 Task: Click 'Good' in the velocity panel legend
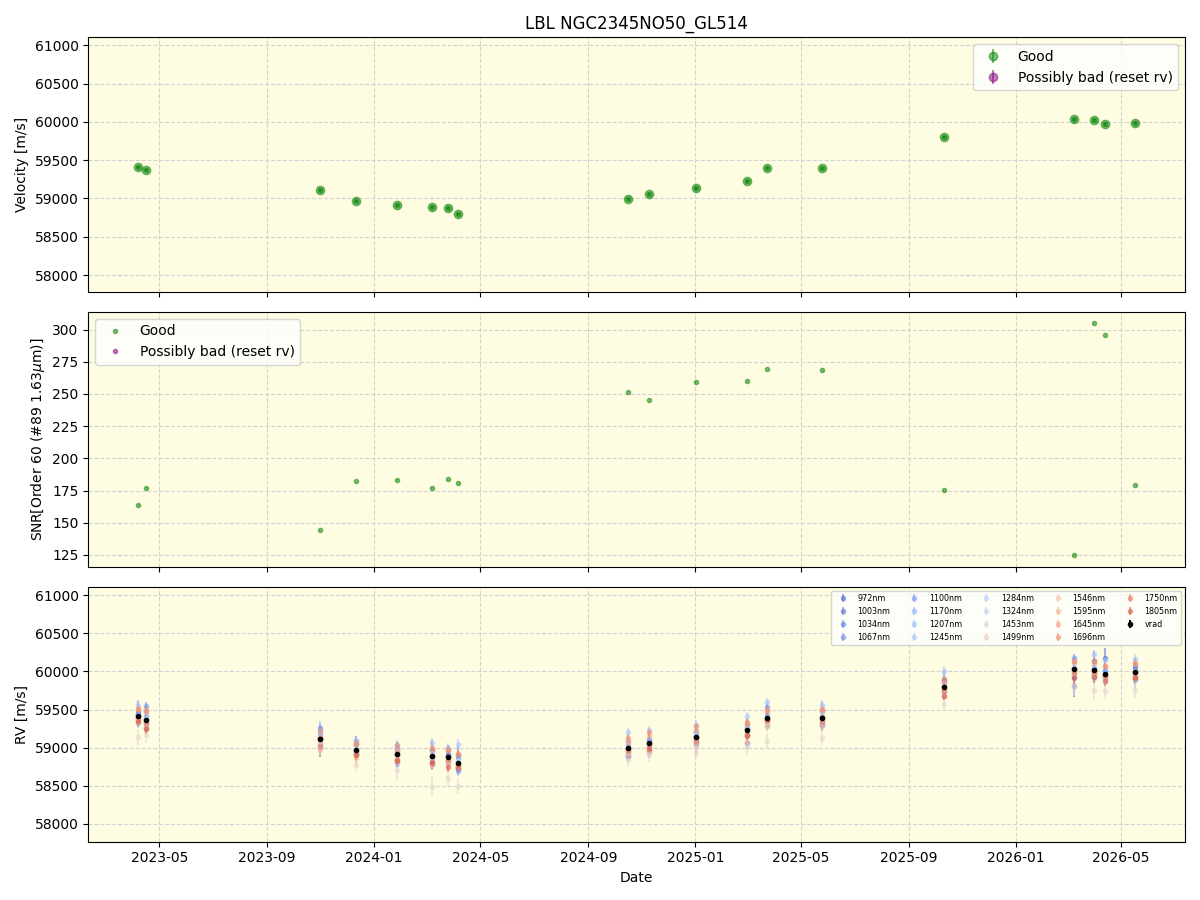click(x=1035, y=57)
